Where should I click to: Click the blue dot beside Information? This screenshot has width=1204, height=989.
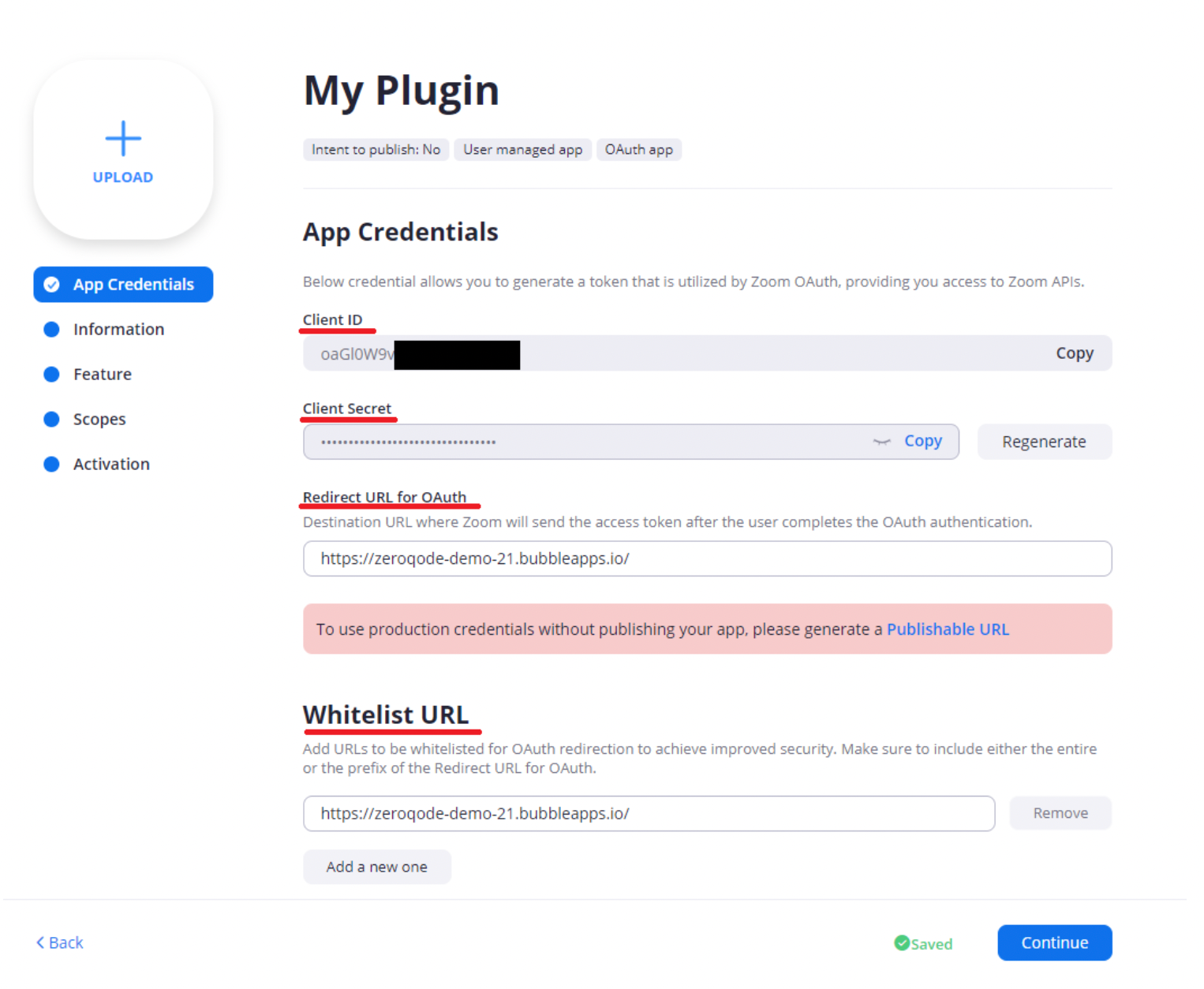click(52, 330)
